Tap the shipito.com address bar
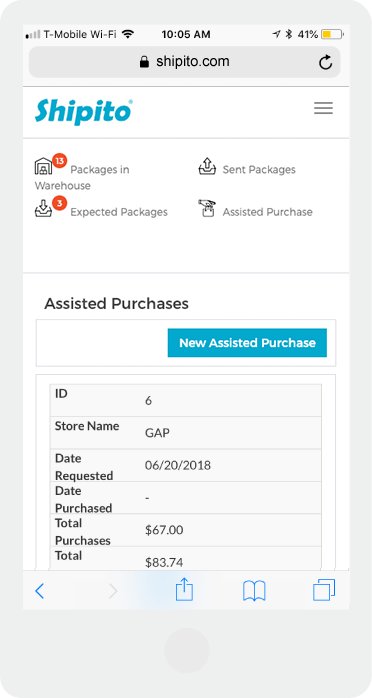 pos(185,62)
